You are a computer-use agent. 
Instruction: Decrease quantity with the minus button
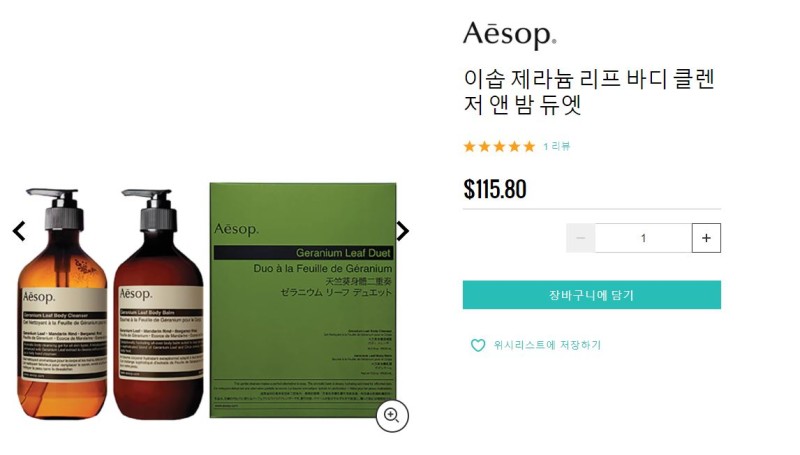click(581, 238)
